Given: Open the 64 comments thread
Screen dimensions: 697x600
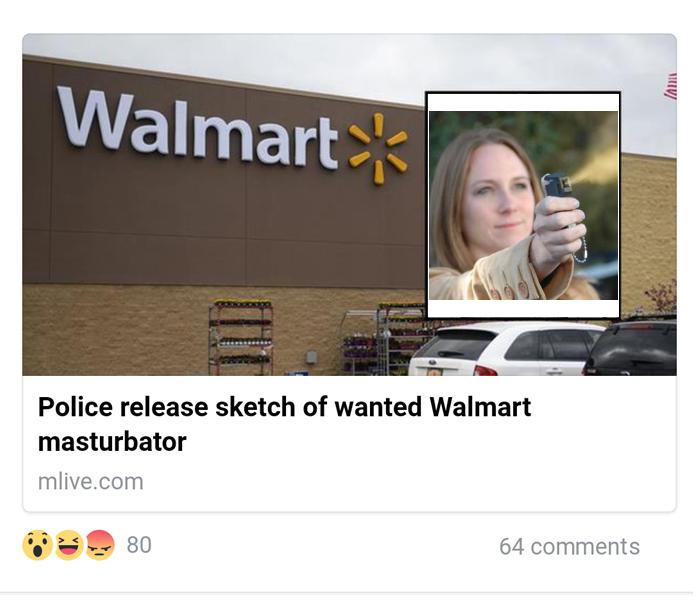Looking at the screenshot, I should point(569,547).
